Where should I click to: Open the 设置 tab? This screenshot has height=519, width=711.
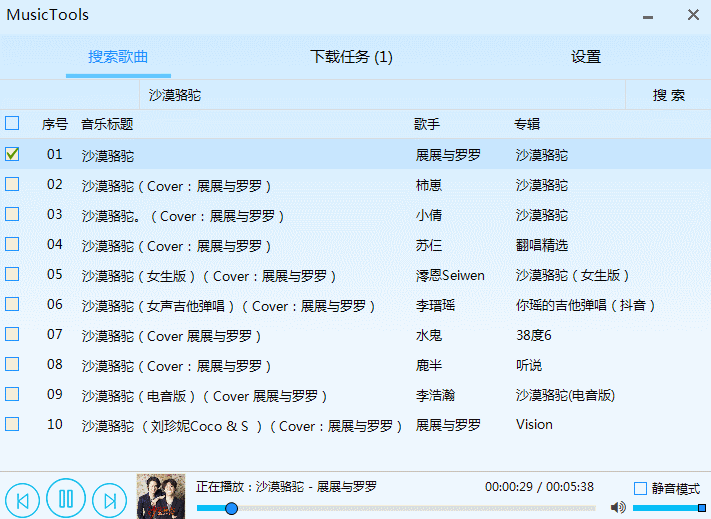(x=586, y=57)
